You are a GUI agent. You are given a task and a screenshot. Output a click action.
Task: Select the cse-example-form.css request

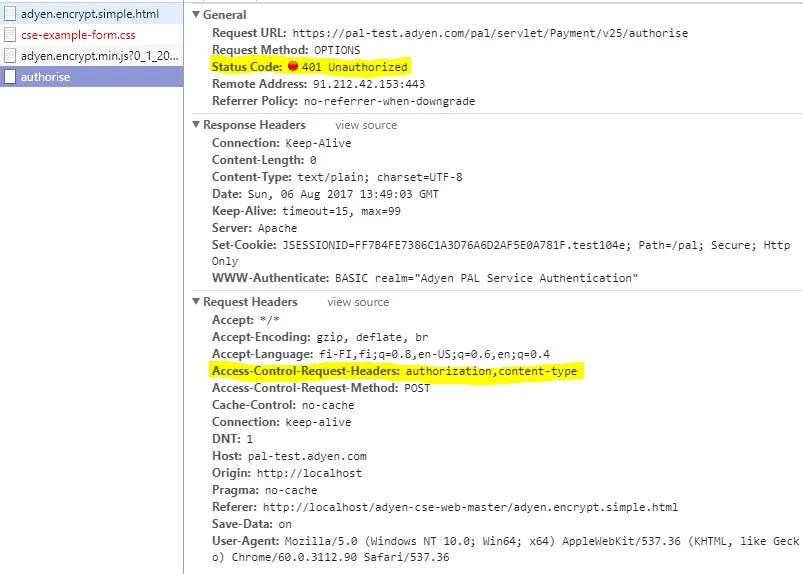91,35
